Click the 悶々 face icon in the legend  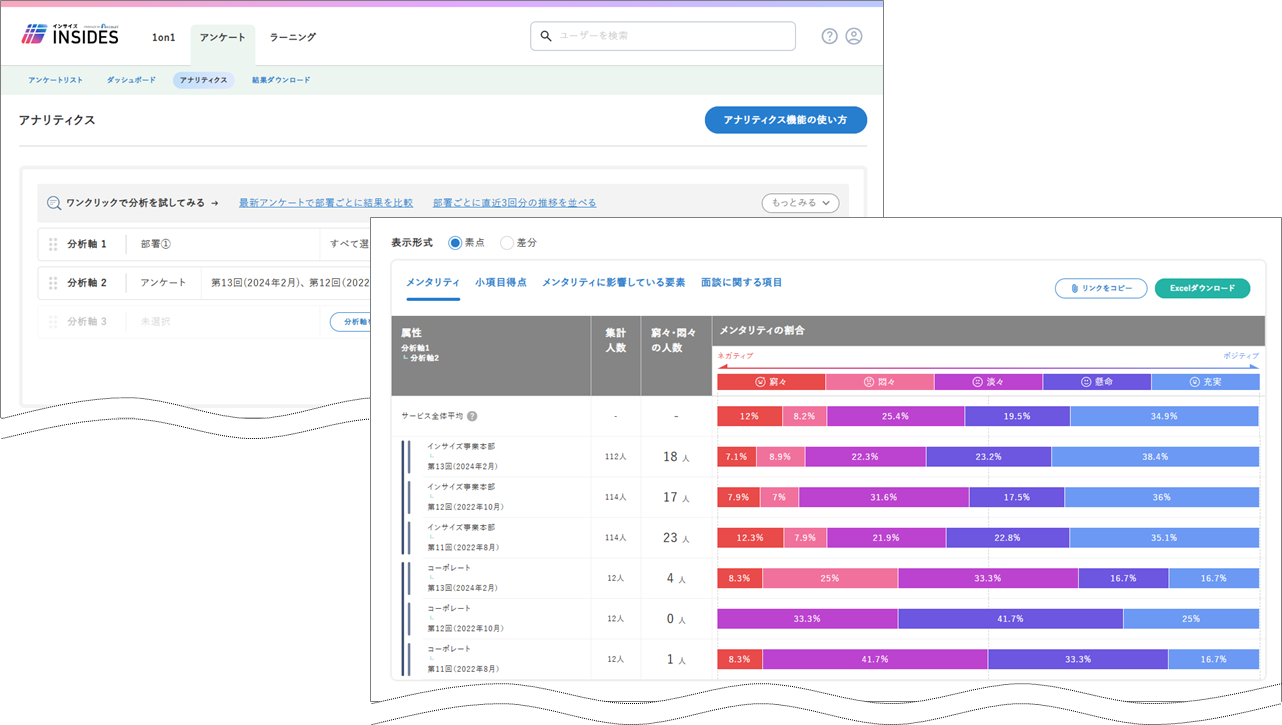(869, 382)
